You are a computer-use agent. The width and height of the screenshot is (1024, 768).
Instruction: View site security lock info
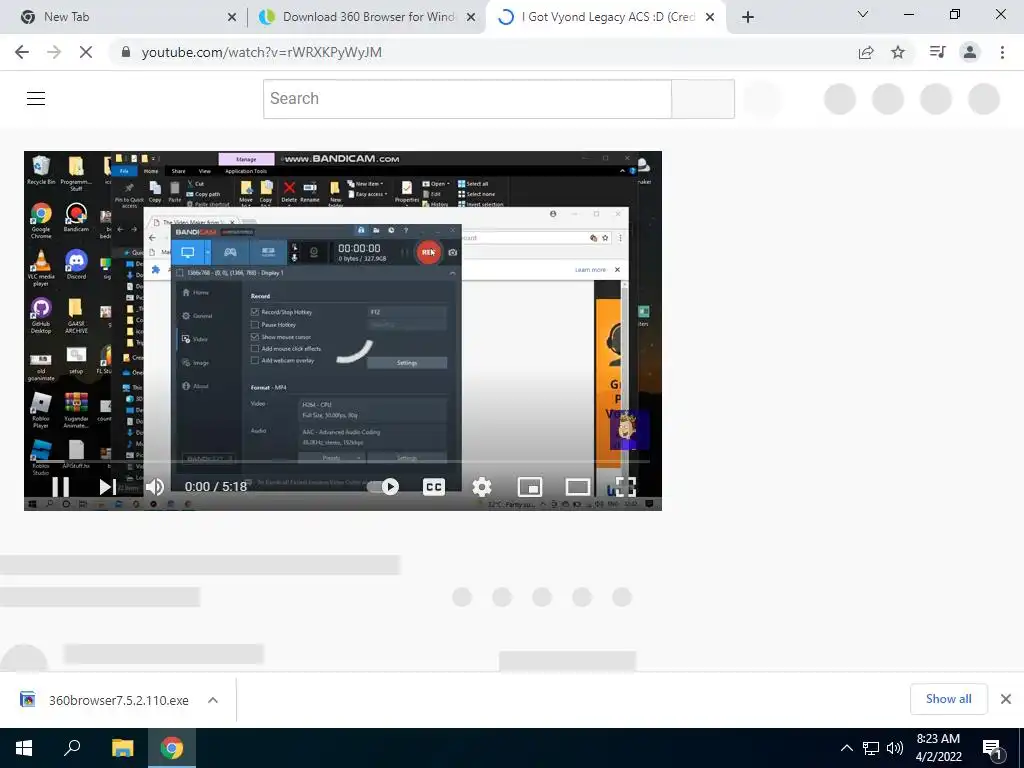coord(126,52)
